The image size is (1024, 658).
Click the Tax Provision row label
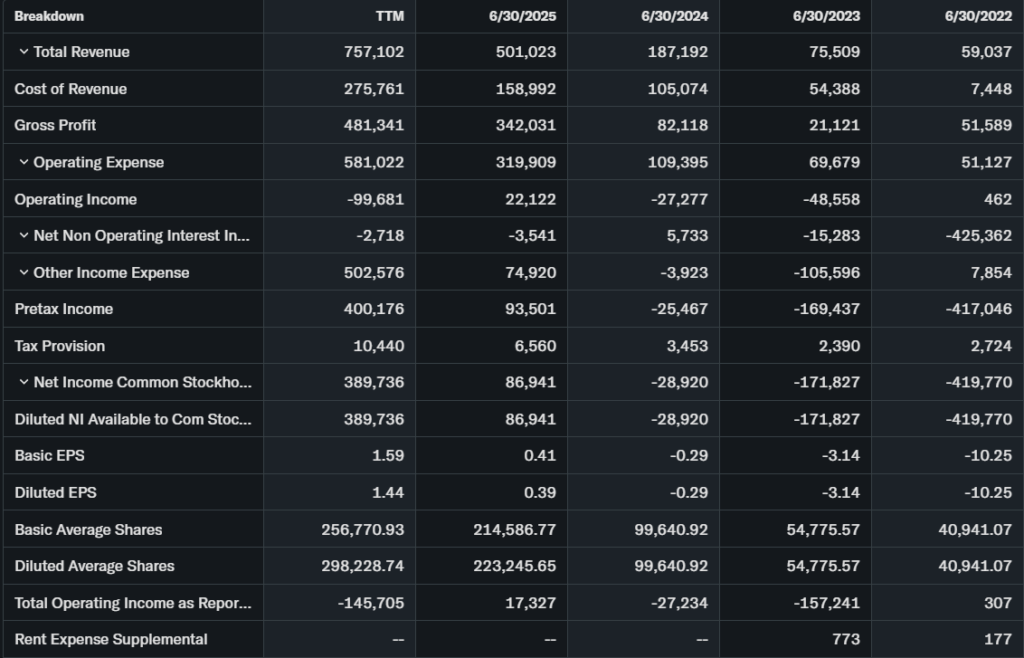coord(59,346)
